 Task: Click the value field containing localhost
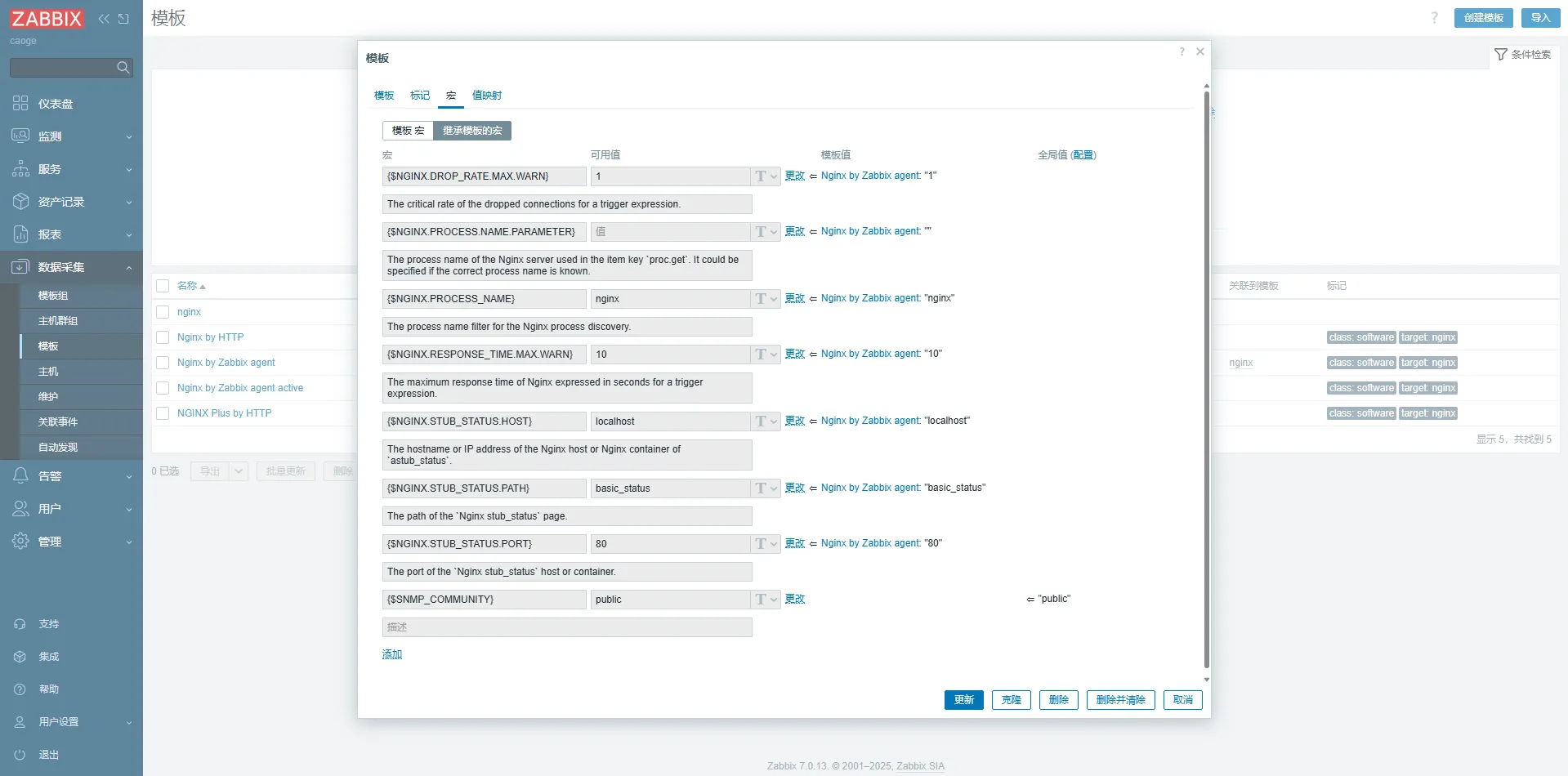(671, 421)
